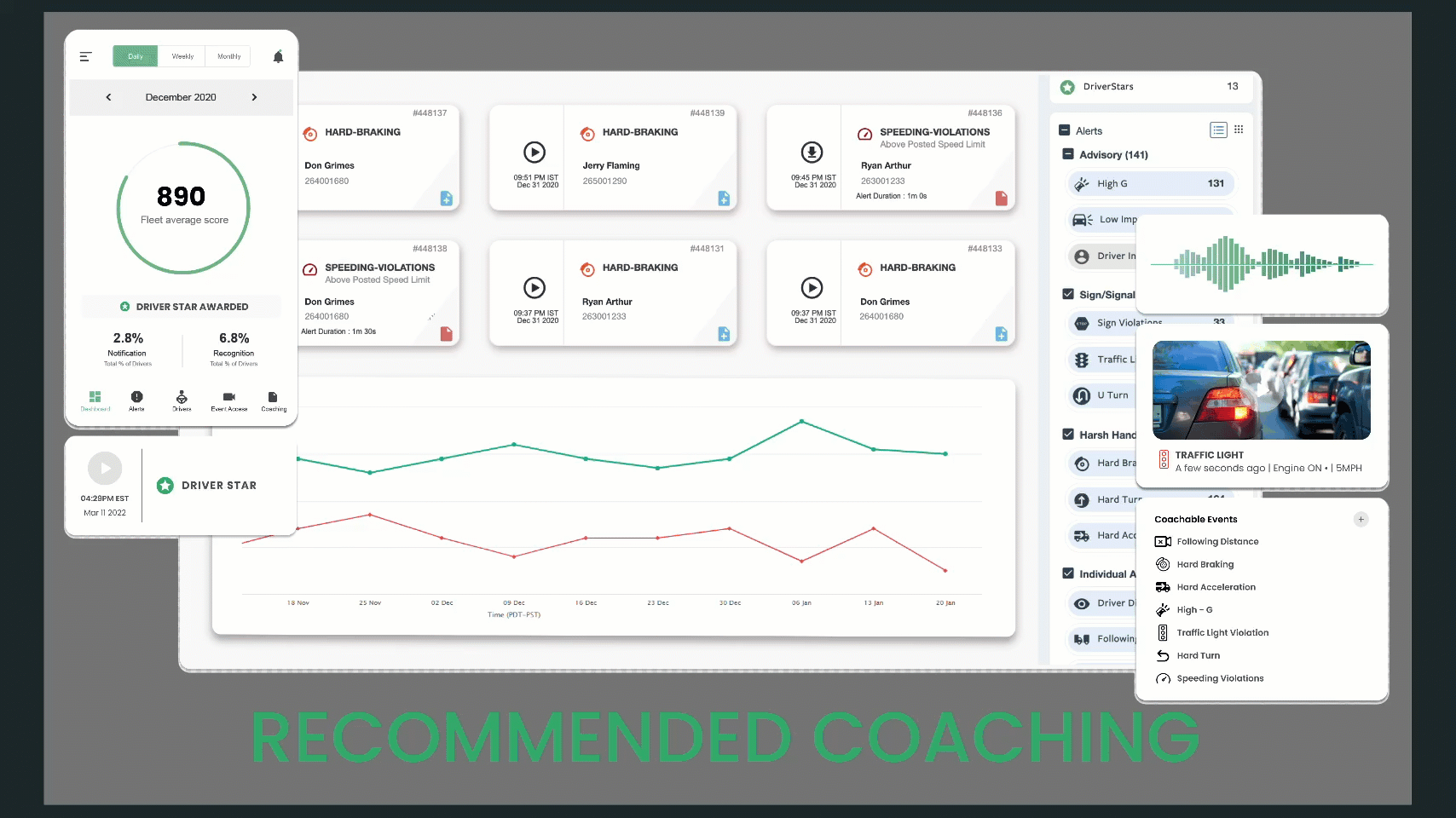Collapse the Alerts panel

coord(1064,130)
